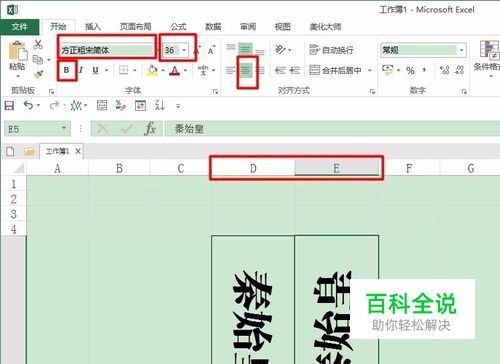Screen dimensions: 500x364
Task: Toggle Top Align in alignment group
Action: pos(231,47)
